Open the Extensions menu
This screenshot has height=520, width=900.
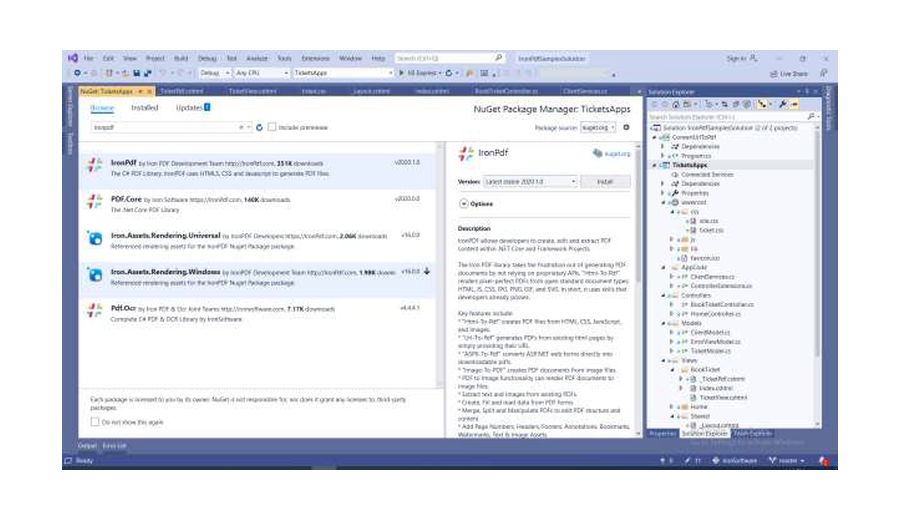coord(316,58)
